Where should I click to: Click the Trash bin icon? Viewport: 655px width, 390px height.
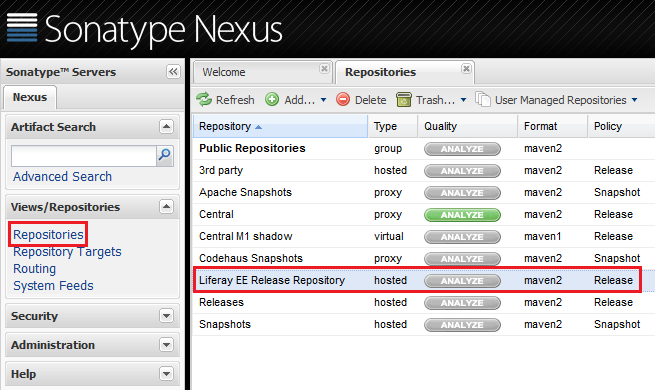pos(404,99)
